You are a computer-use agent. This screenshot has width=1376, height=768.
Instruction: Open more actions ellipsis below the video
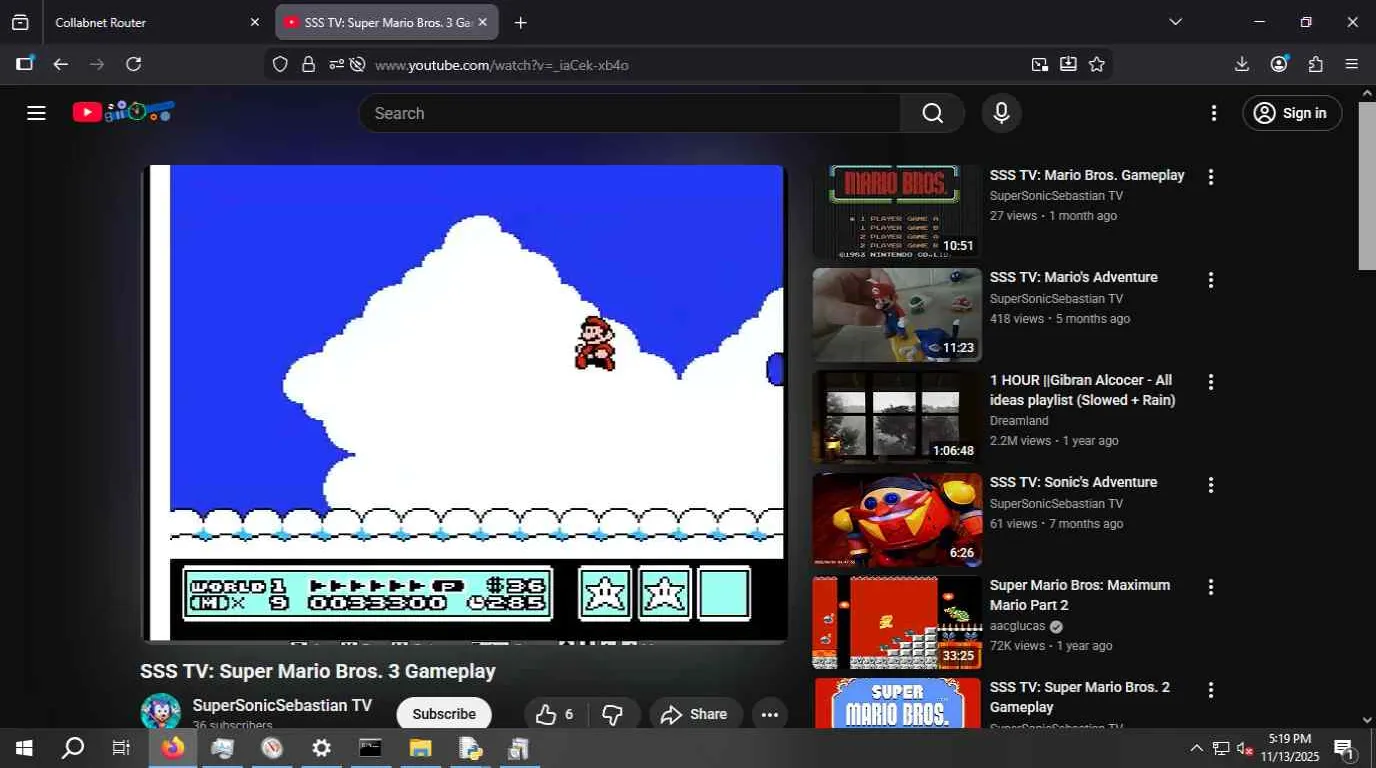point(770,714)
